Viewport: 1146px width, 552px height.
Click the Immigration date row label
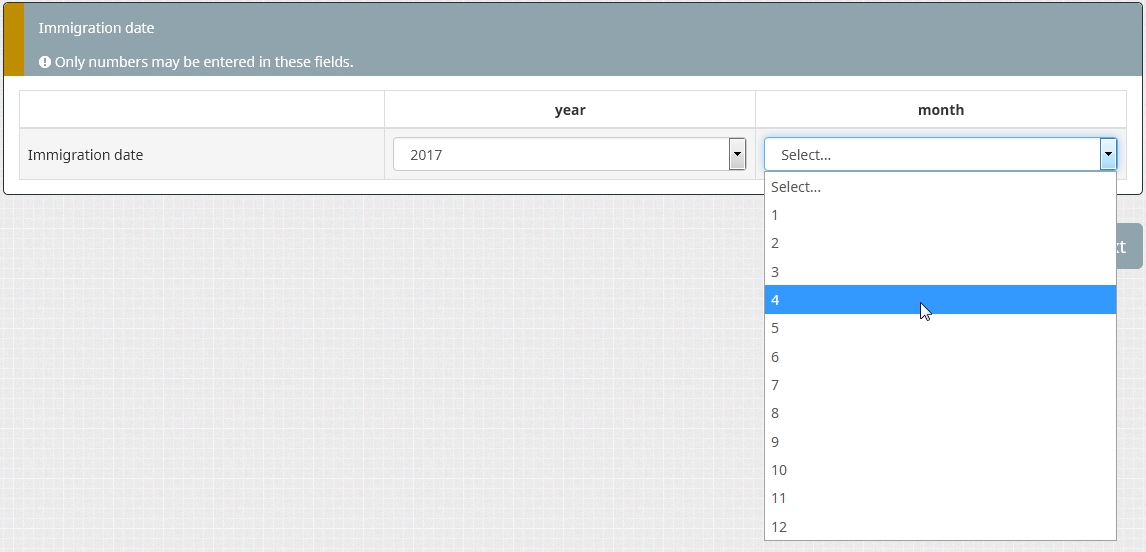(86, 155)
